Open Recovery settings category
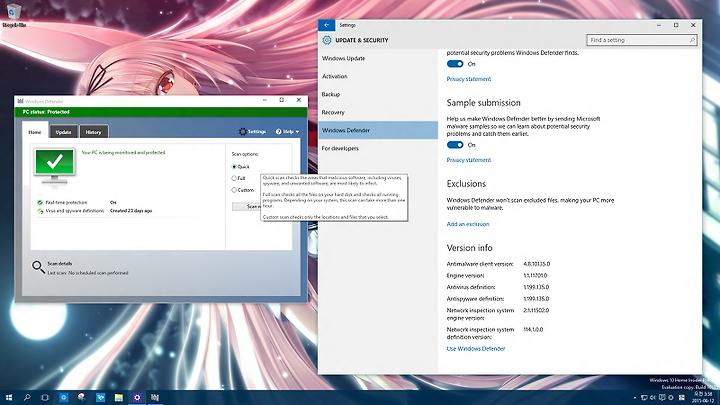The image size is (720, 405). pos(378,112)
